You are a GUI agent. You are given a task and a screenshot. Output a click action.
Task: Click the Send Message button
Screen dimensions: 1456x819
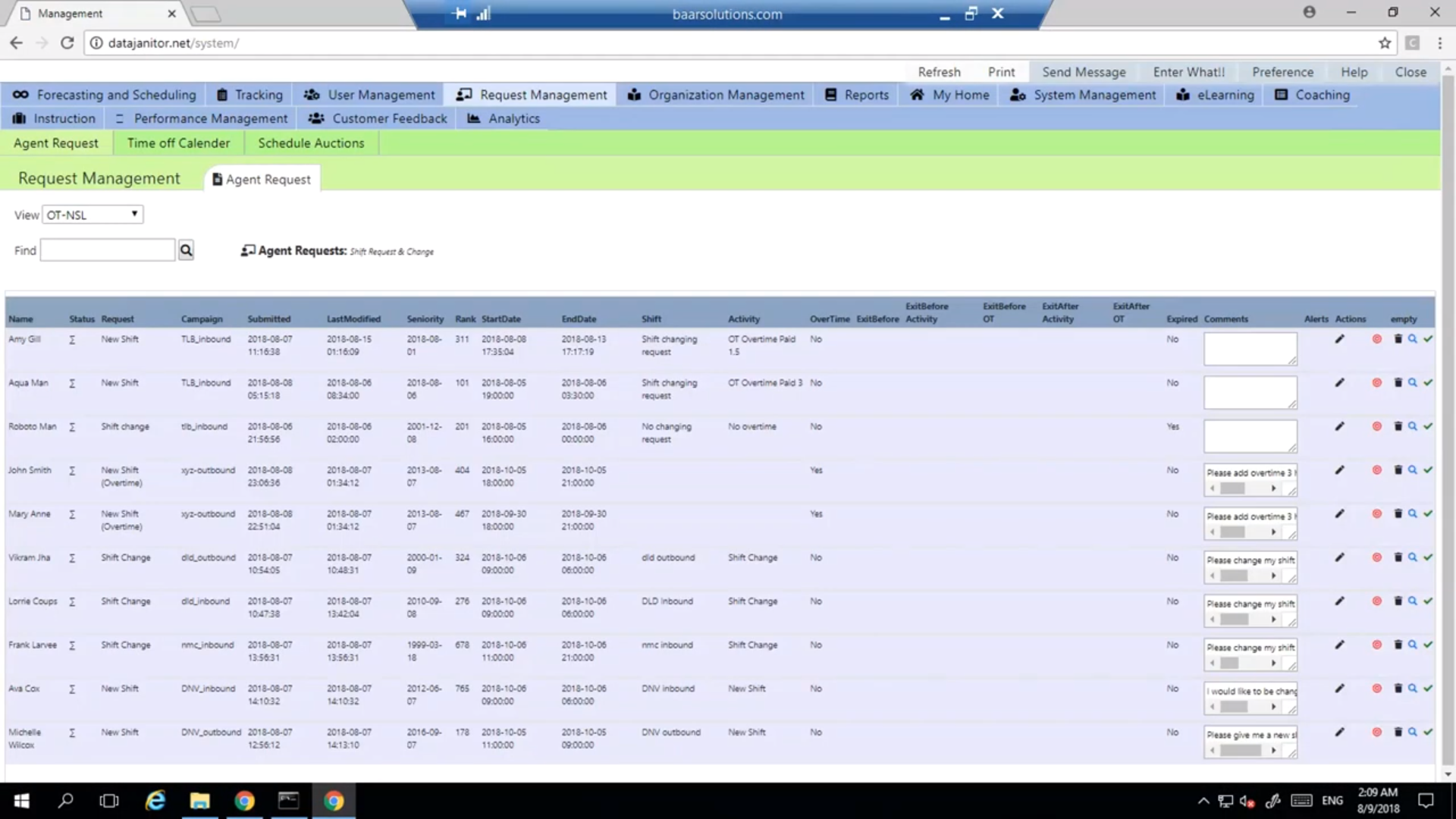pyautogui.click(x=1083, y=72)
